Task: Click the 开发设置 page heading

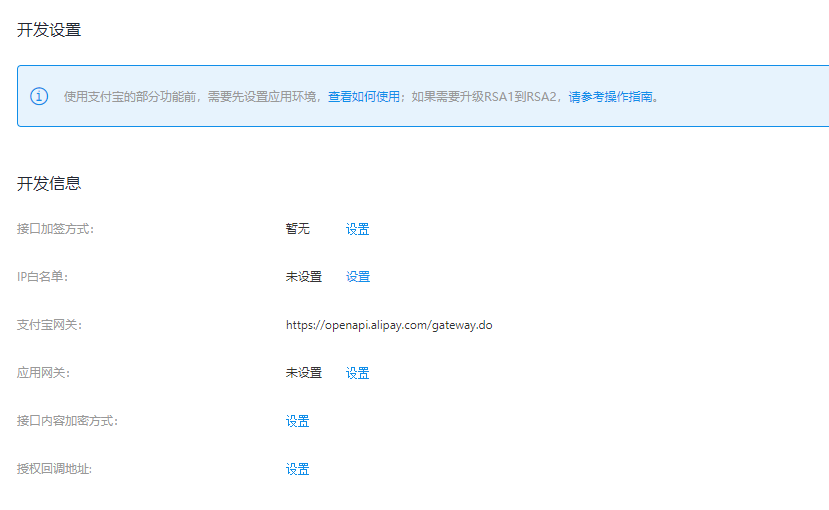Action: (49, 30)
